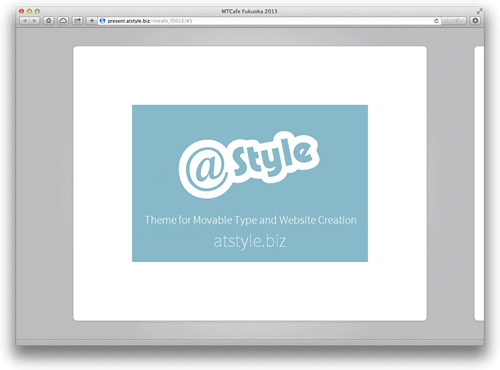Open iCloud Tabs cloud icon
Image resolution: width=500 pixels, height=370 pixels.
click(x=63, y=21)
